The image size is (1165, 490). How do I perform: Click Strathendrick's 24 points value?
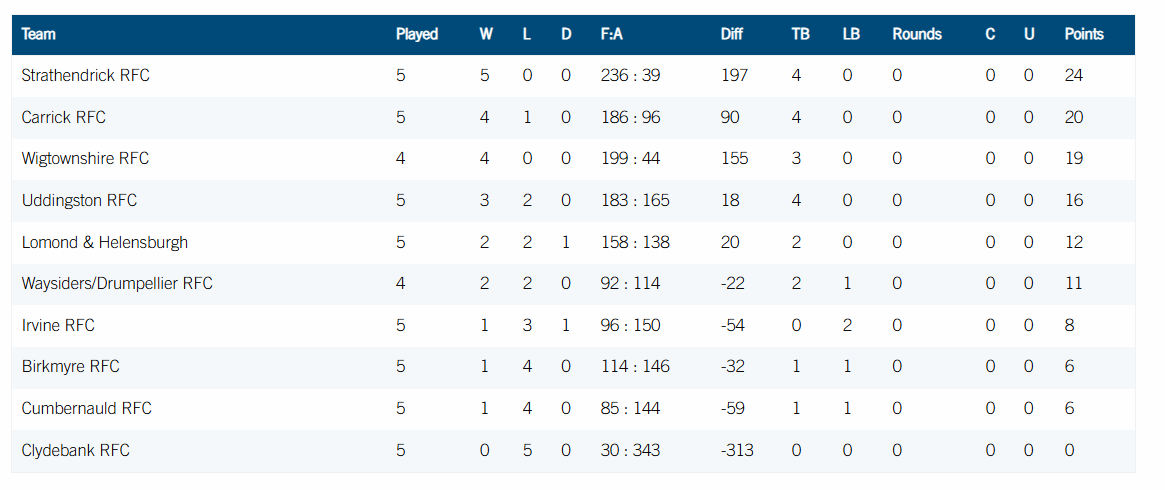[x=1074, y=76]
